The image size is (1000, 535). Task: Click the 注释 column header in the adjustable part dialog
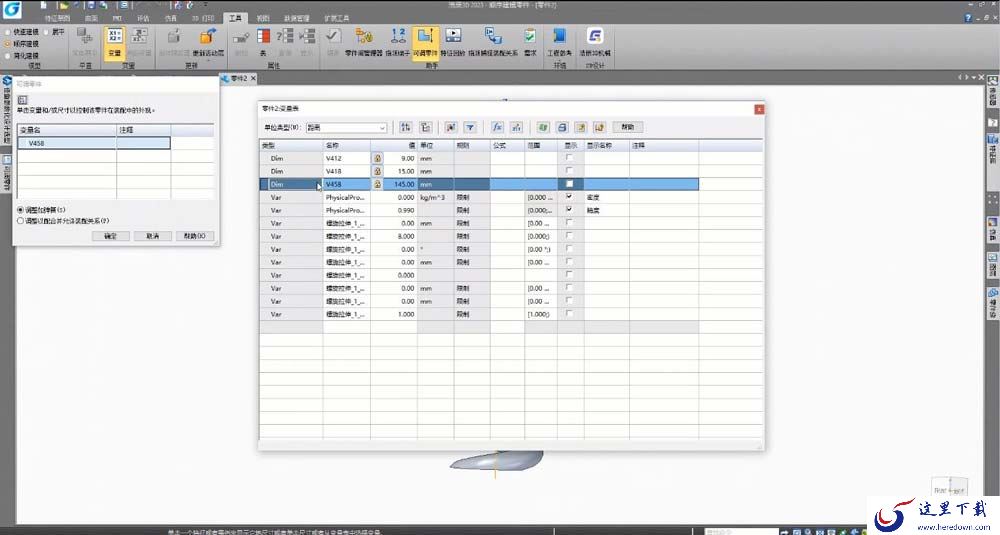click(x=143, y=130)
